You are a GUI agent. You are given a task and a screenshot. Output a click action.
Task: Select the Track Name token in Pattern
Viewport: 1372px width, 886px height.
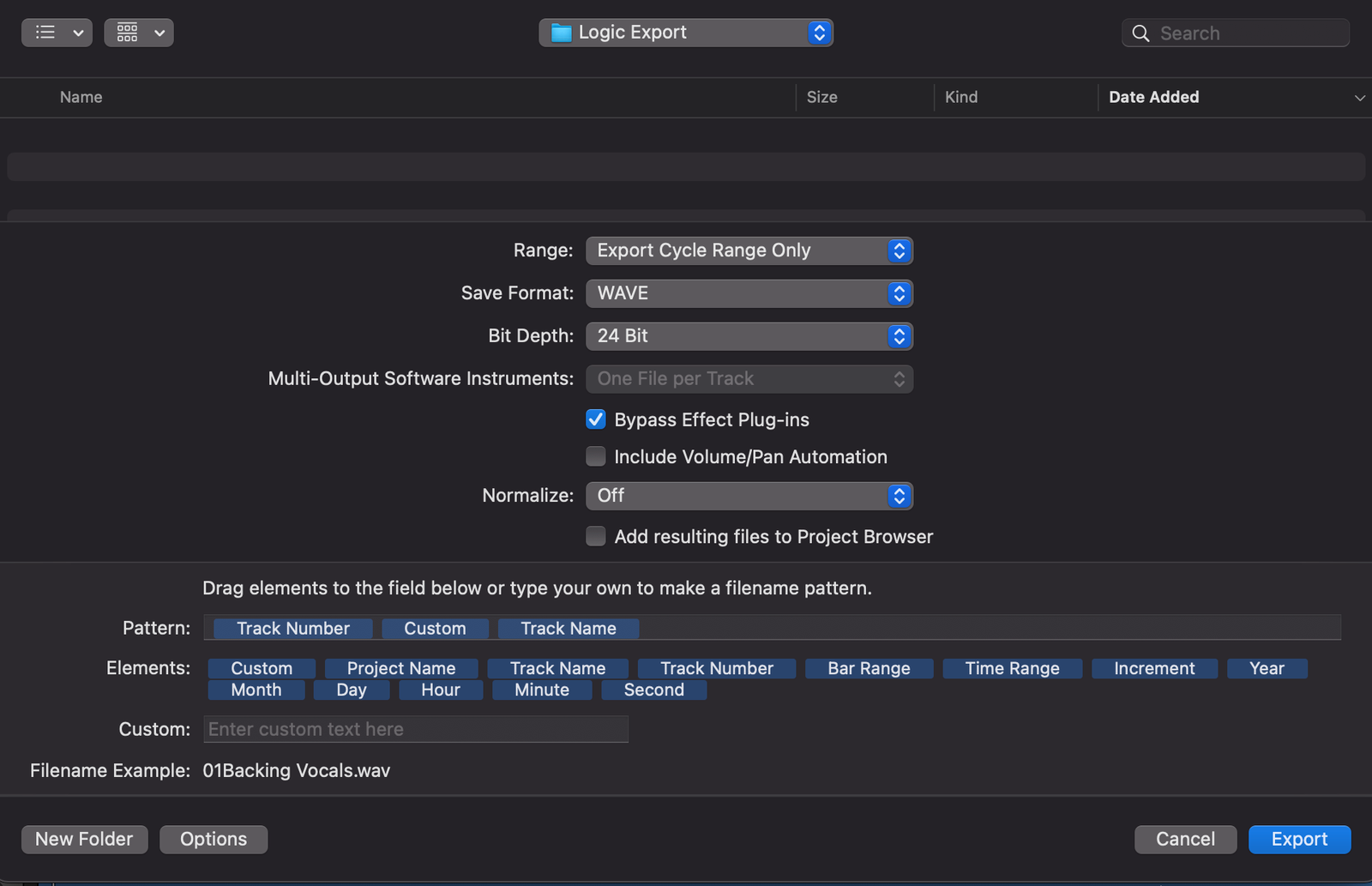point(569,629)
